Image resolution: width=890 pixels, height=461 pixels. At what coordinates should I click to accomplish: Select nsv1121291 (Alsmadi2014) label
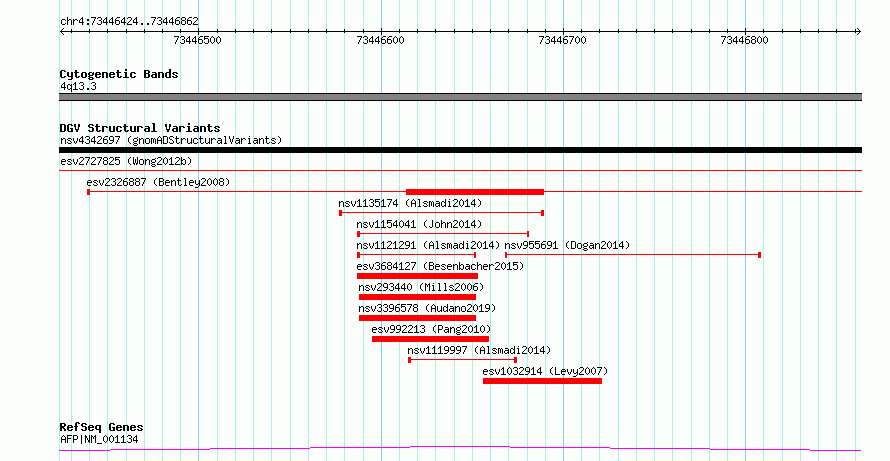click(x=429, y=245)
